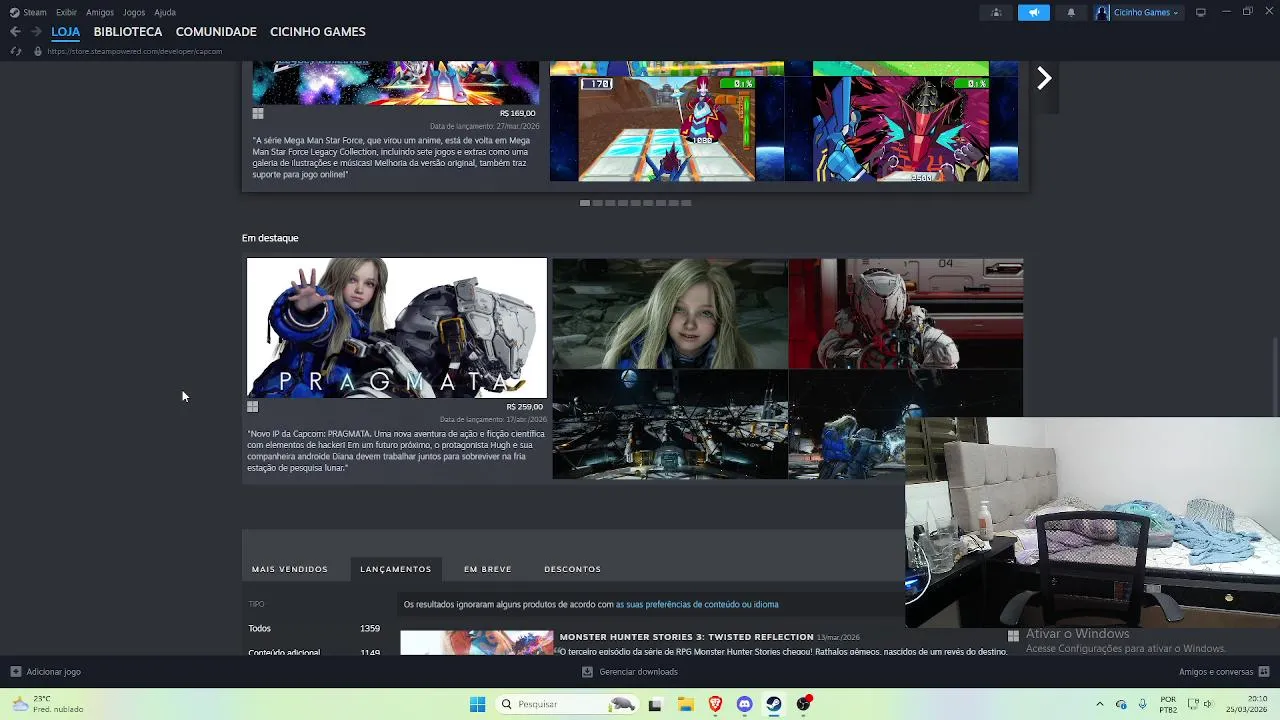Select the first carousel page indicator

coord(585,203)
